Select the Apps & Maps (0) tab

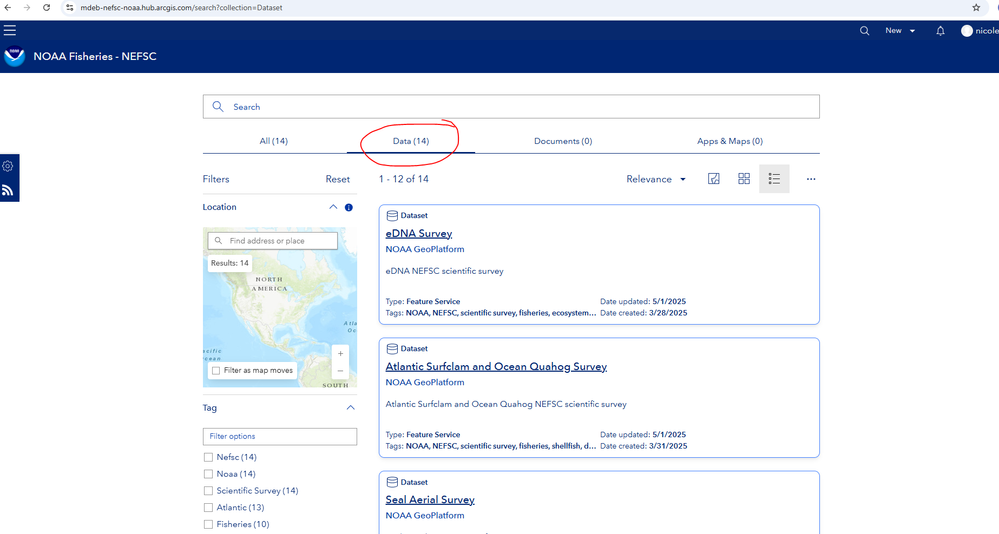[x=729, y=141]
